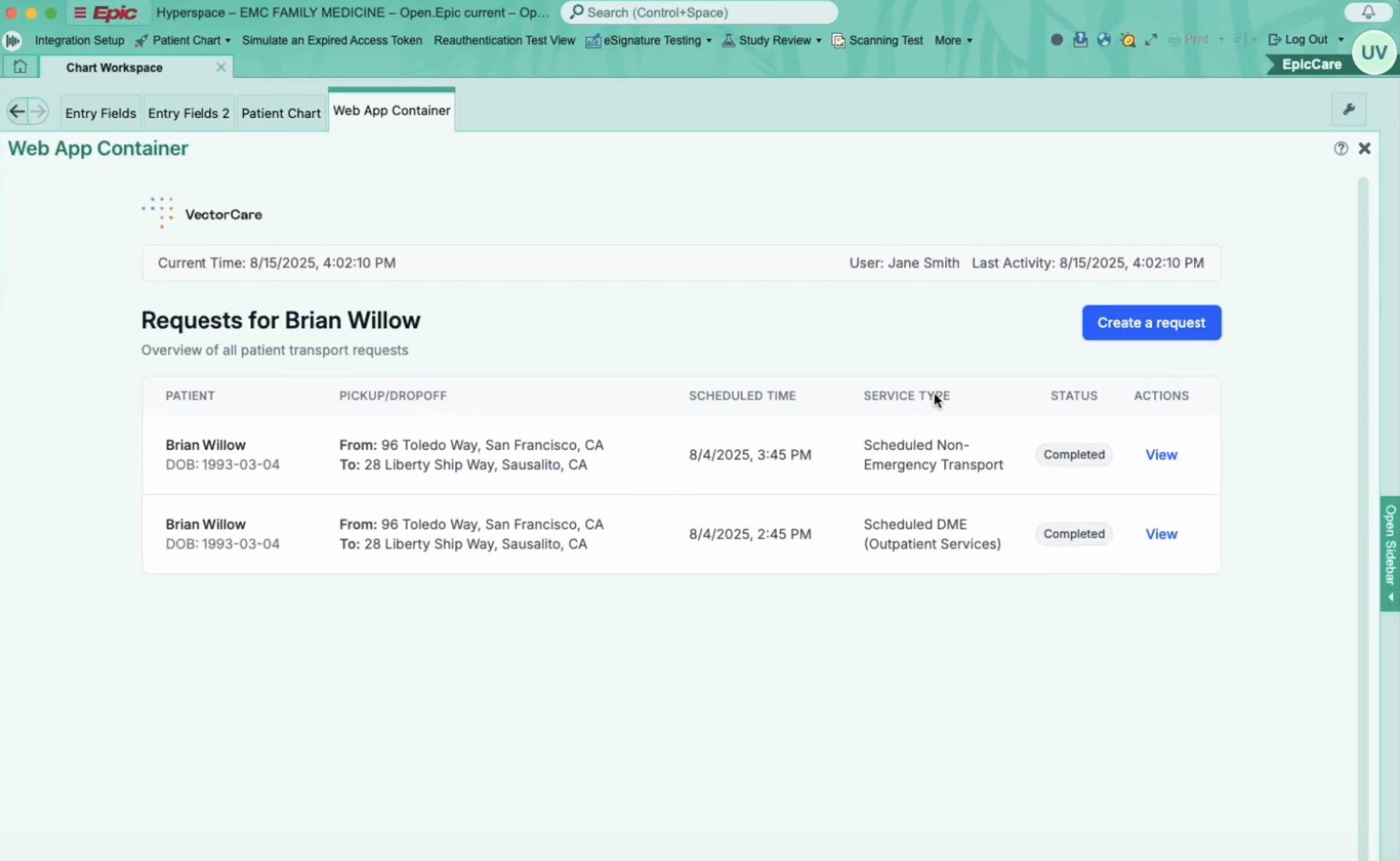The height and width of the screenshot is (861, 1400).
Task: Click the globe icon in the top toolbar
Action: click(1103, 39)
